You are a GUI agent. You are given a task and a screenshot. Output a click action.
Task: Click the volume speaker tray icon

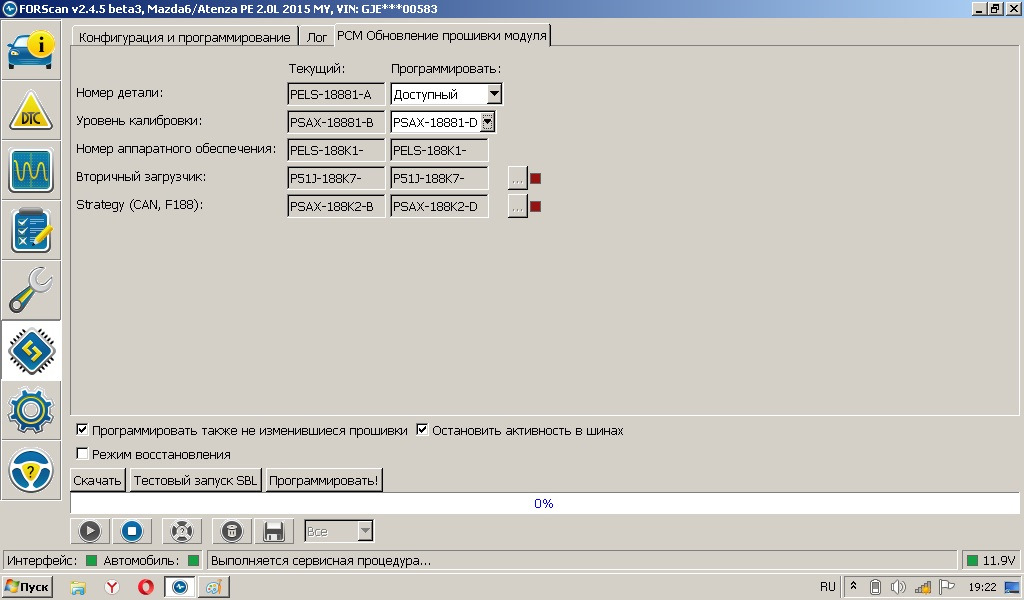tap(898, 587)
